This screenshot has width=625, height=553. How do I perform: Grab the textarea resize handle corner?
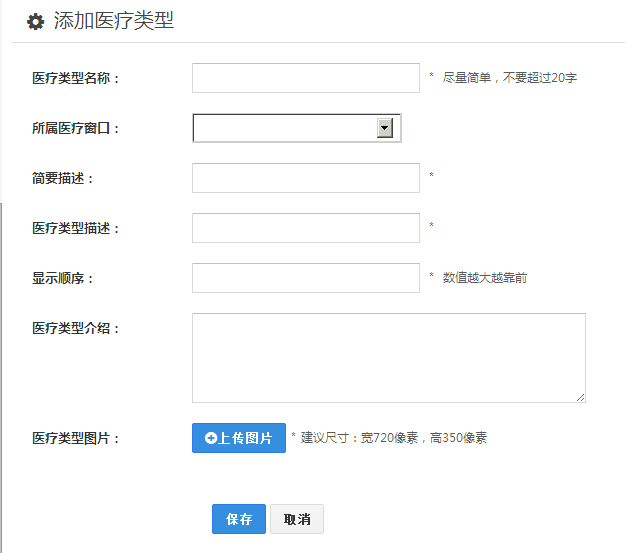point(581,397)
